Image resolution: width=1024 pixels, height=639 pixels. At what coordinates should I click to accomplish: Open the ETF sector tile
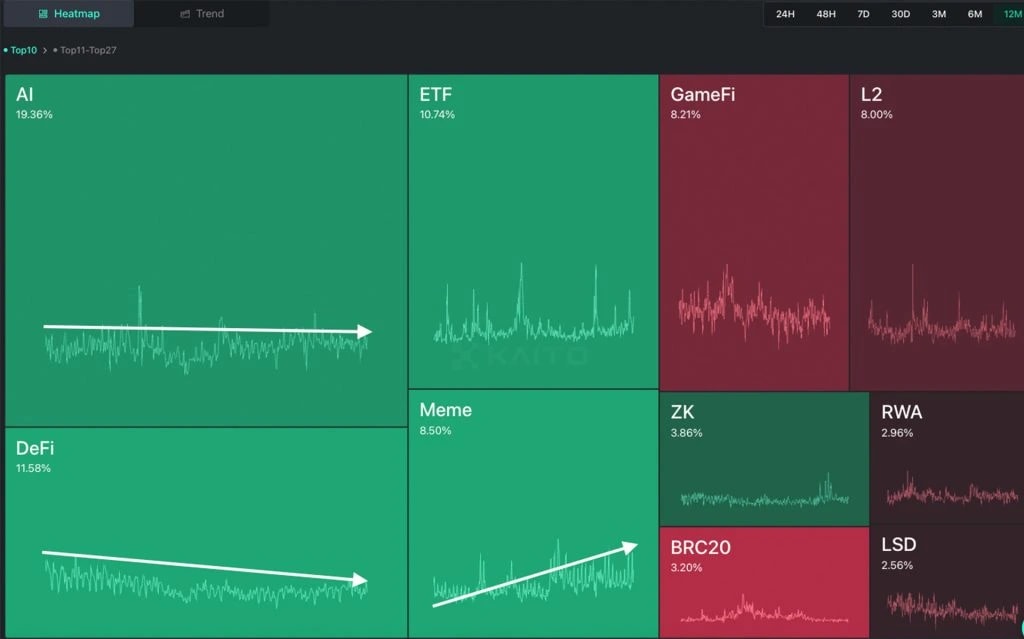pyautogui.click(x=533, y=230)
